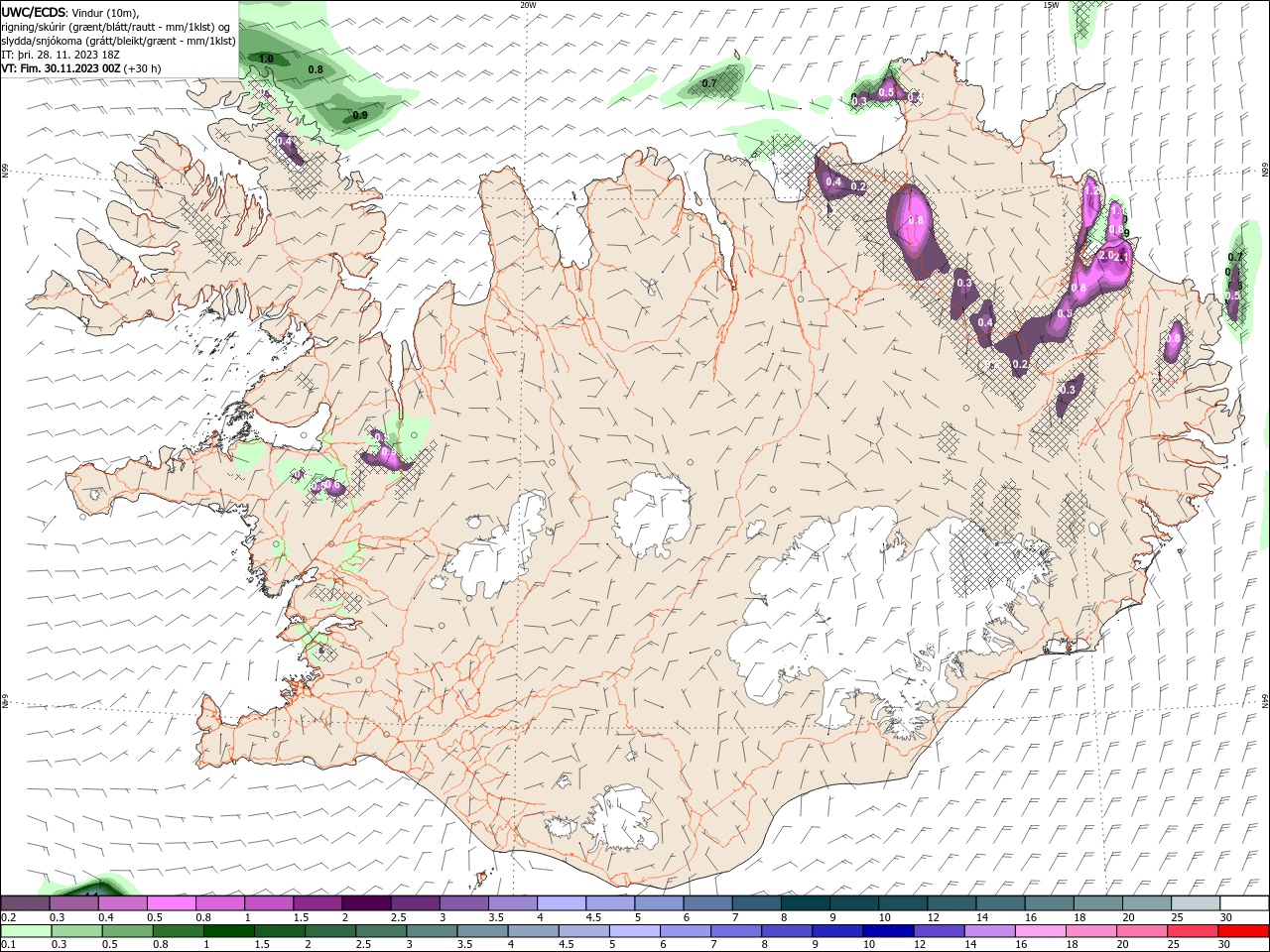Click the '0.9' precipitation value label
This screenshot has height=952, width=1270.
(360, 116)
